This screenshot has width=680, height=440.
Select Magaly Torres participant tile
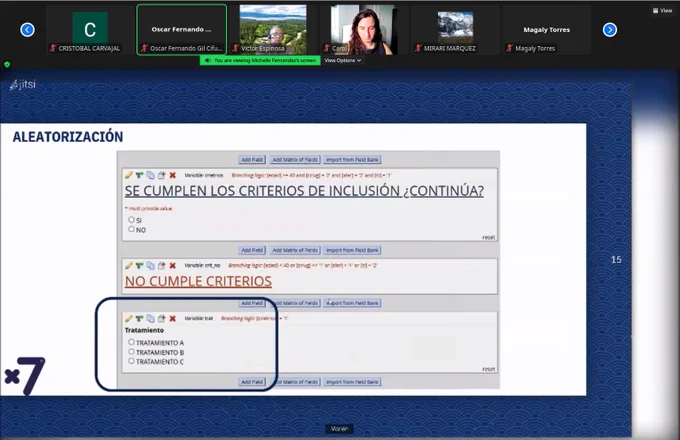(x=546, y=29)
